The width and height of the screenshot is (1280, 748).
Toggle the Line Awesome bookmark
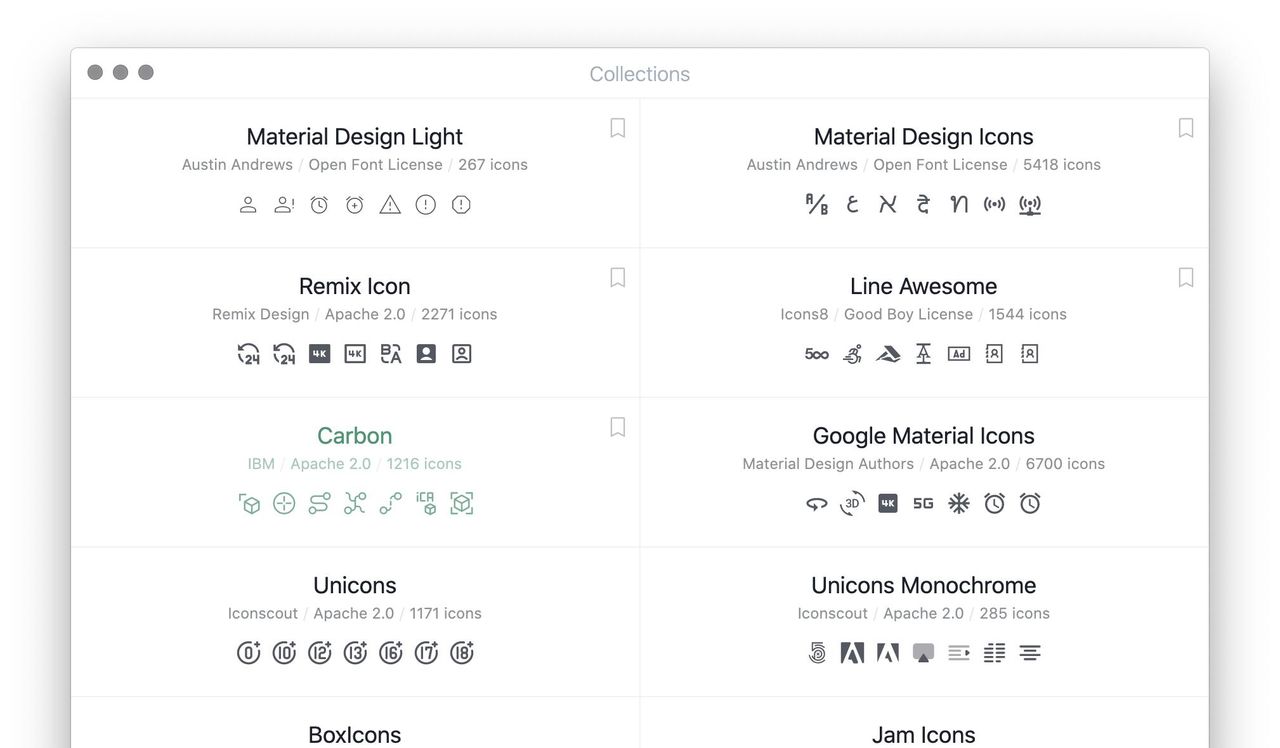click(x=1186, y=277)
